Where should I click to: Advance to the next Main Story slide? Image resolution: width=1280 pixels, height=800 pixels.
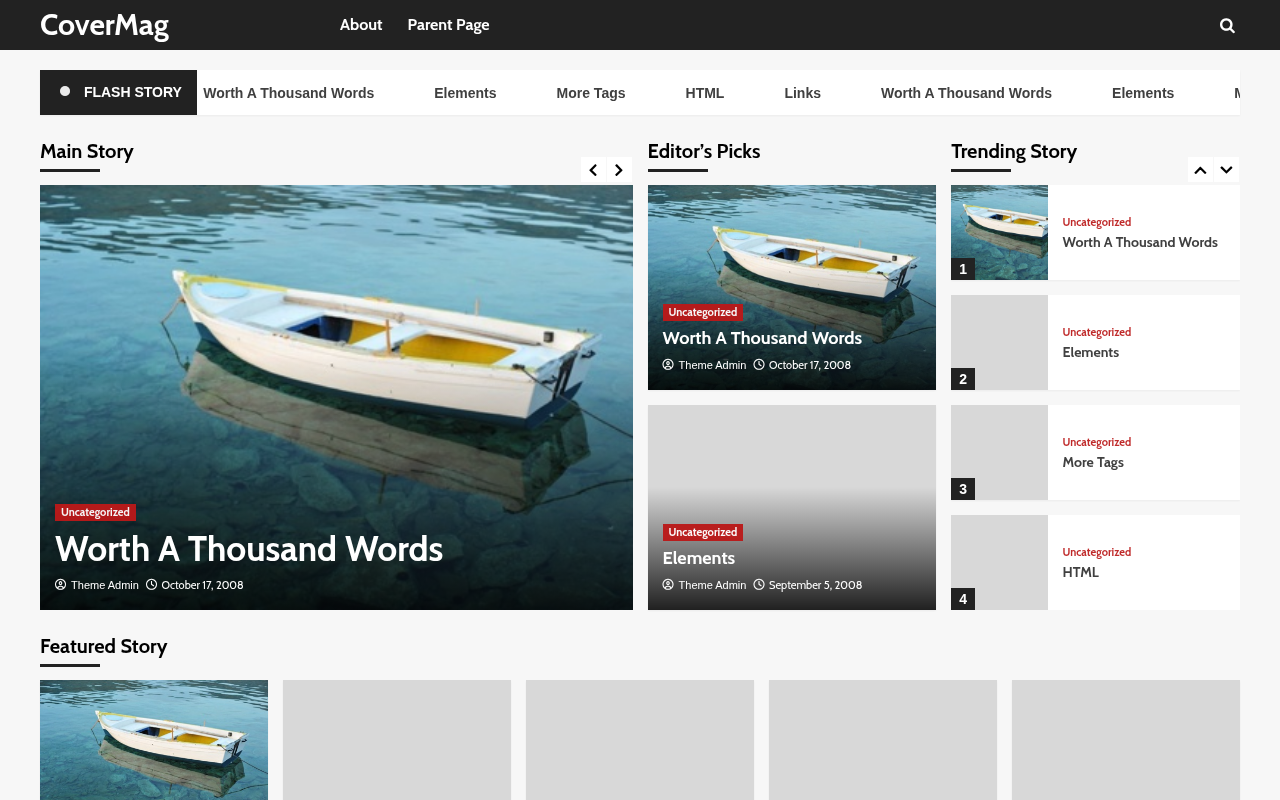coord(619,170)
